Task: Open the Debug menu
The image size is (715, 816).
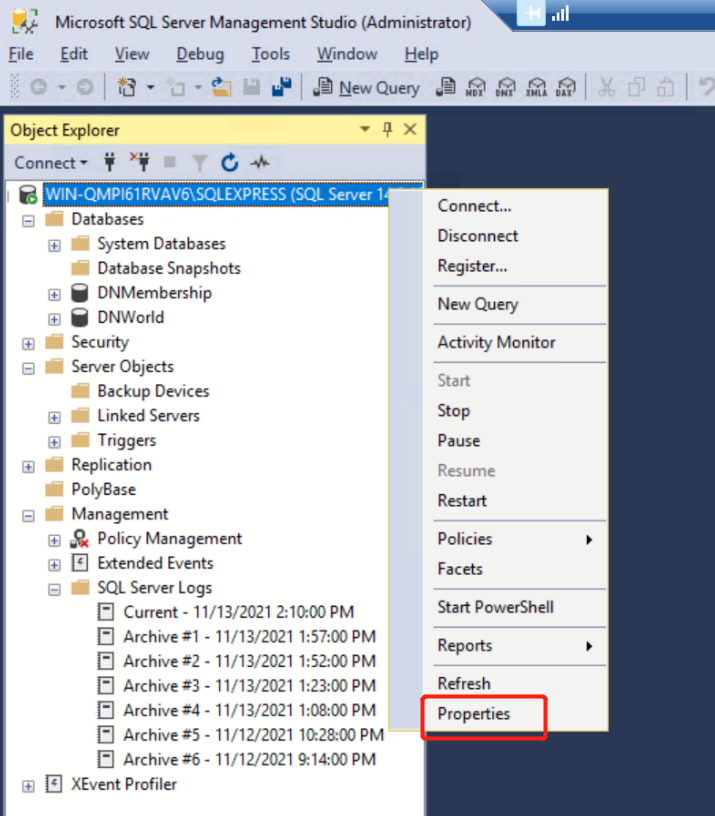Action: (x=200, y=54)
